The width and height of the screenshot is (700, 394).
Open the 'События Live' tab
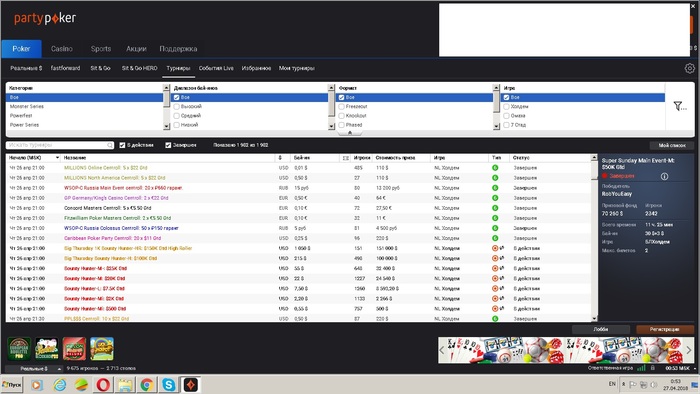[216, 68]
